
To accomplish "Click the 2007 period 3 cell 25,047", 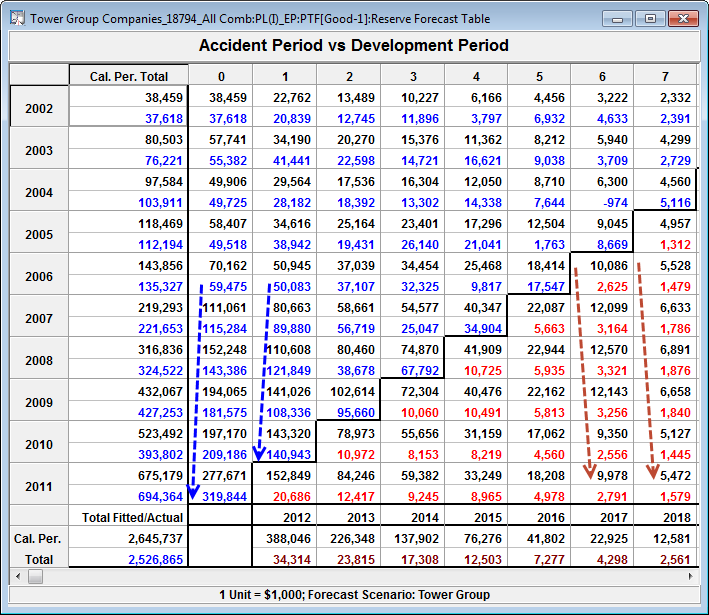I will (413, 328).
